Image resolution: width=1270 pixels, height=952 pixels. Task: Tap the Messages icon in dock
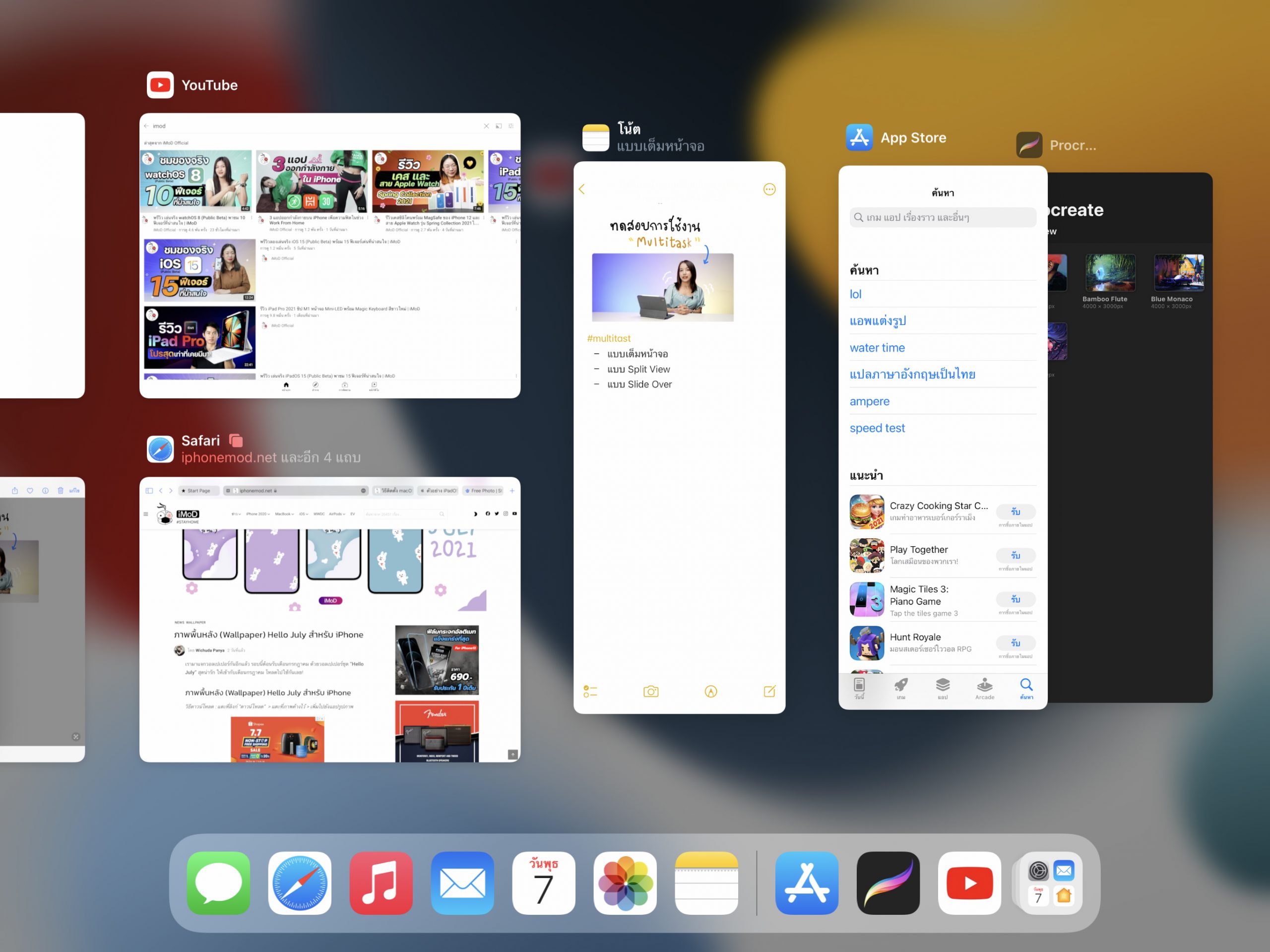[218, 883]
